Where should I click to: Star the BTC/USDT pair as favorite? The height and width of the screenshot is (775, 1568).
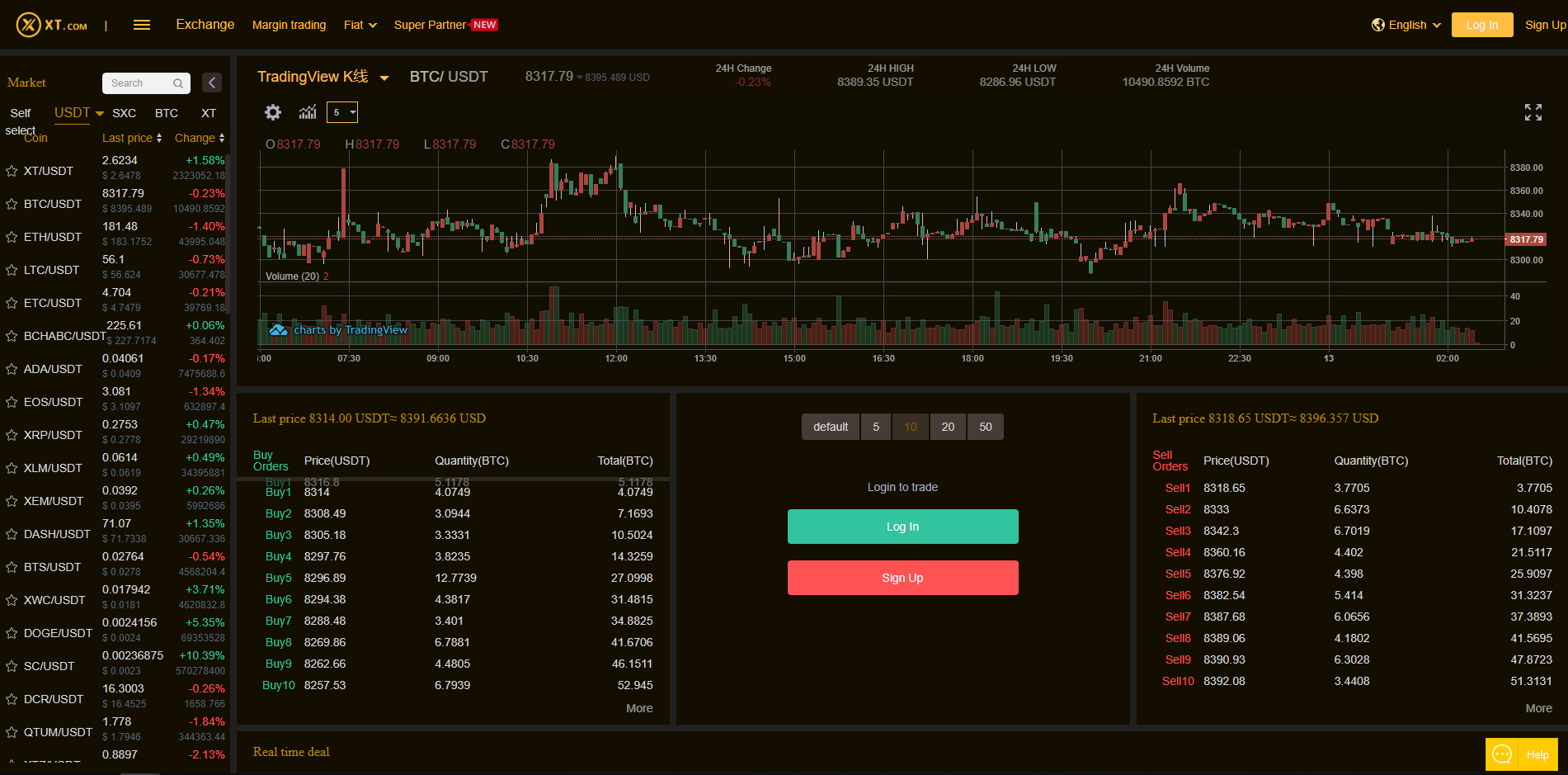12,204
